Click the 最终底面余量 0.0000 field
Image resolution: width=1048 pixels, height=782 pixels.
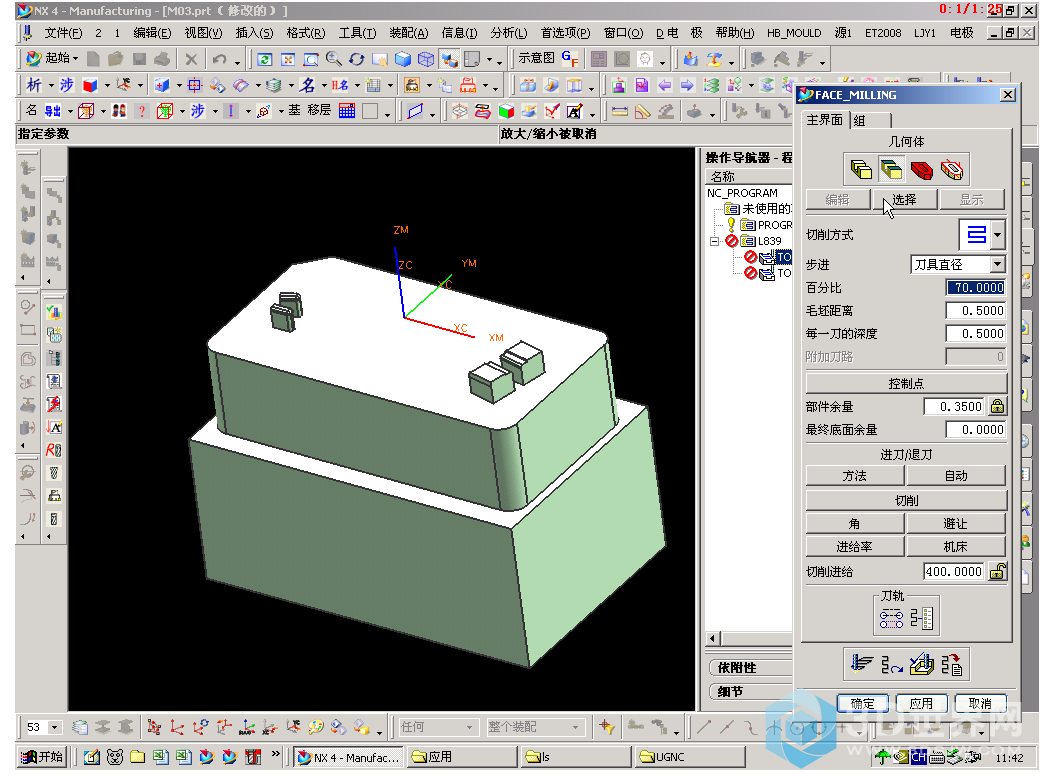pos(976,429)
